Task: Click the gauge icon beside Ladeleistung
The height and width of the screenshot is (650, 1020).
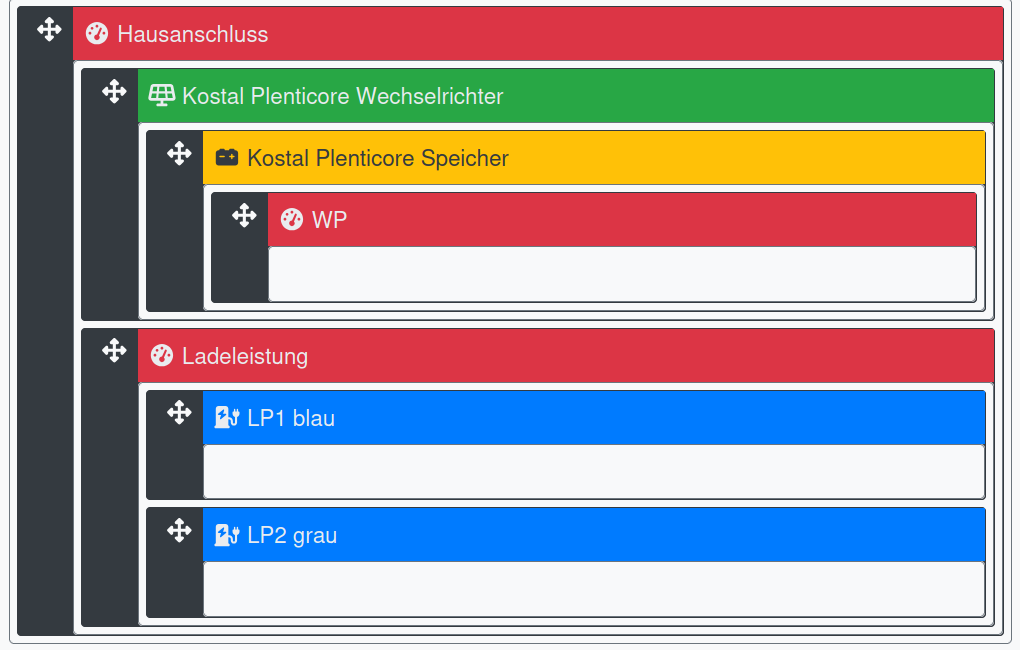Action: [x=161, y=356]
